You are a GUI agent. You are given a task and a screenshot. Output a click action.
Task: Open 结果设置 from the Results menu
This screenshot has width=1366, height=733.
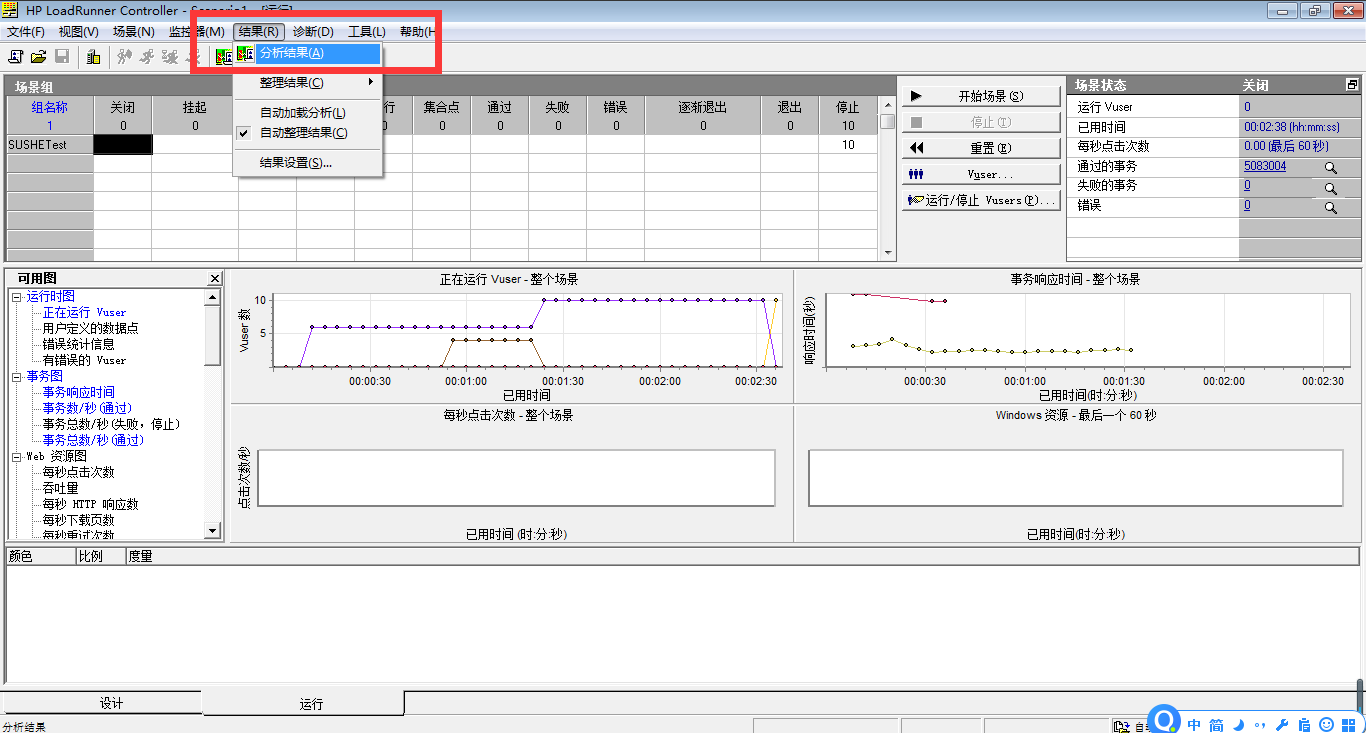pyautogui.click(x=308, y=163)
